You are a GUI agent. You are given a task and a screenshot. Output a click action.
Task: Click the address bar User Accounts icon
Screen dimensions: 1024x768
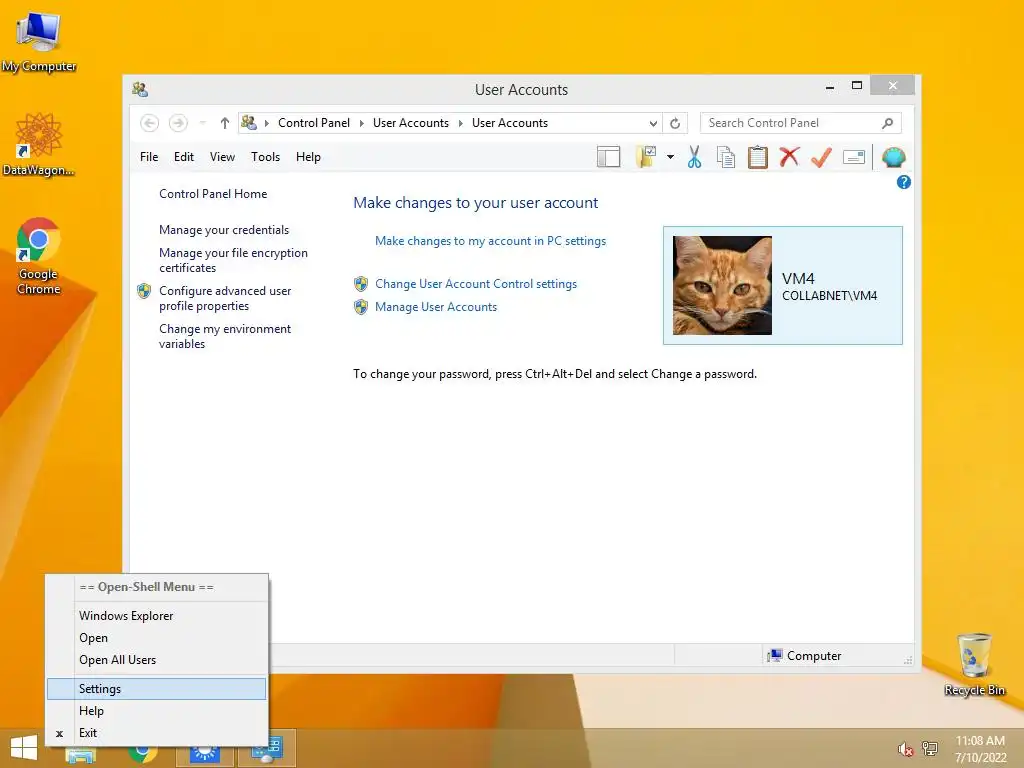249,122
